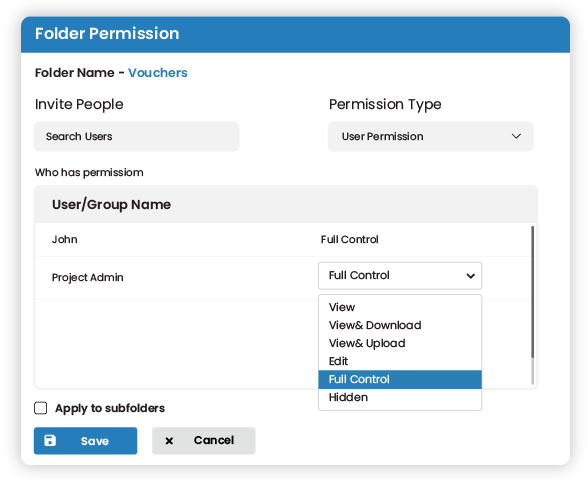Viewport: 588px width, 484px height.
Task: Click the Full Control dropdown arrow icon
Action: click(x=471, y=276)
